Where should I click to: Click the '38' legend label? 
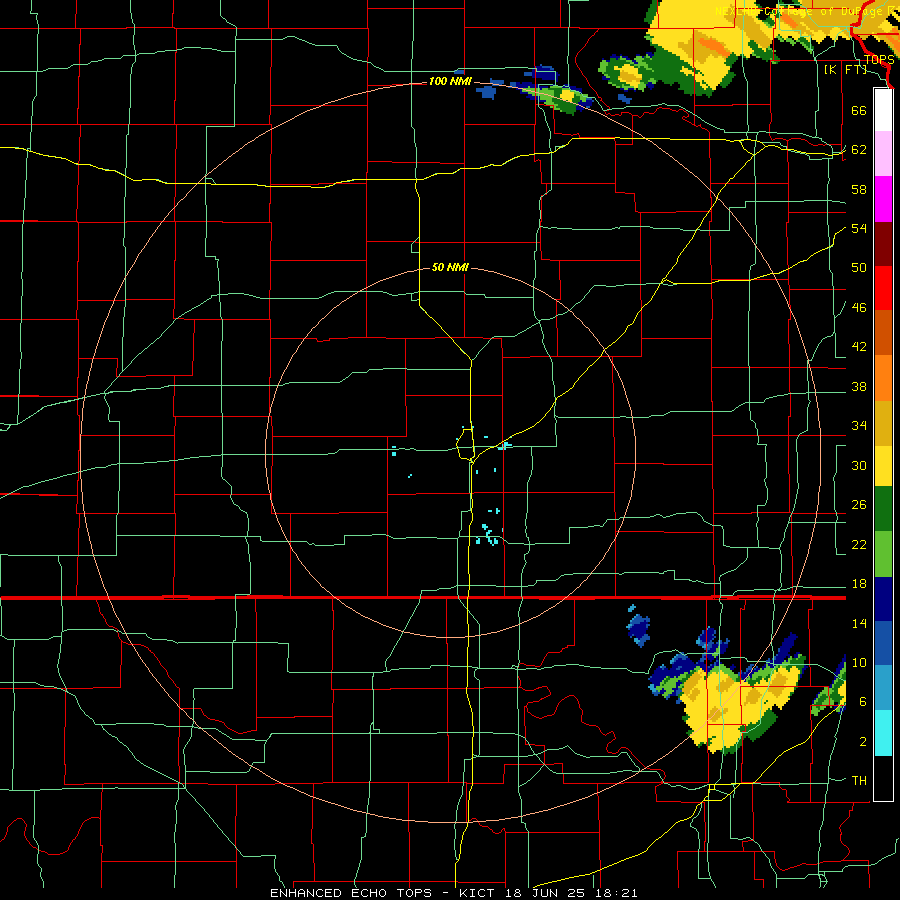(x=859, y=386)
